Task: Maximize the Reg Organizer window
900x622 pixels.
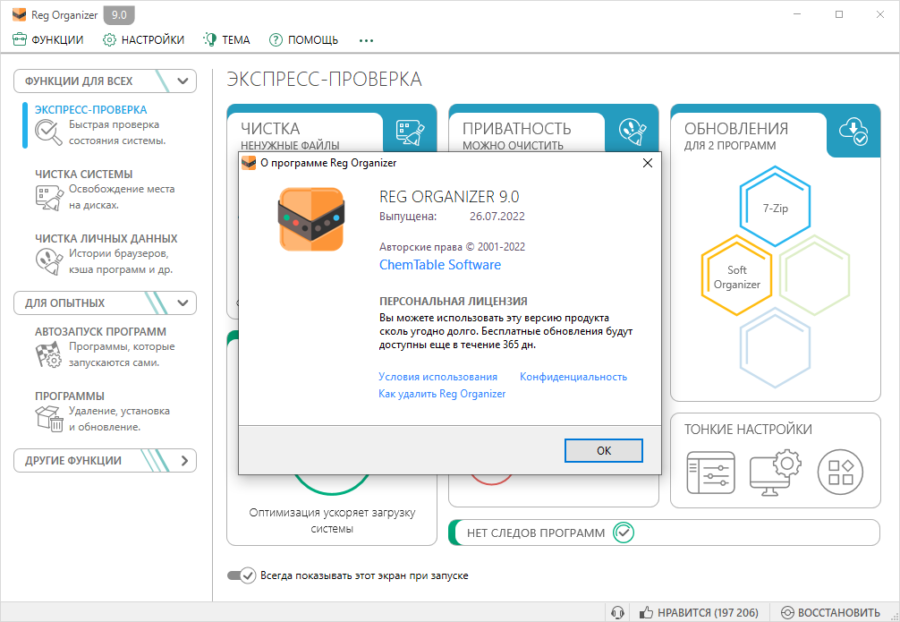Action: pos(839,14)
